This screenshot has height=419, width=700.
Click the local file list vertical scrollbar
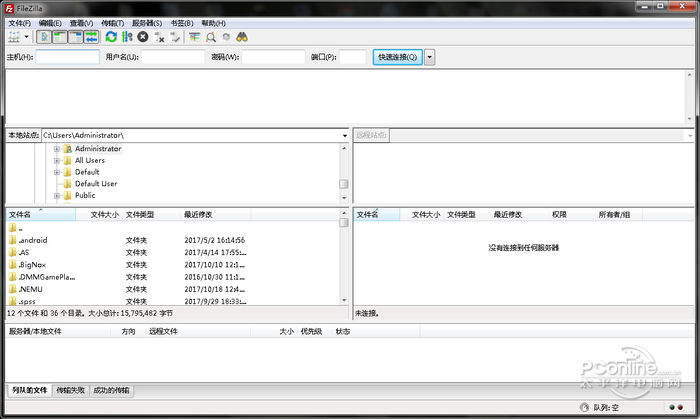[x=344, y=260]
